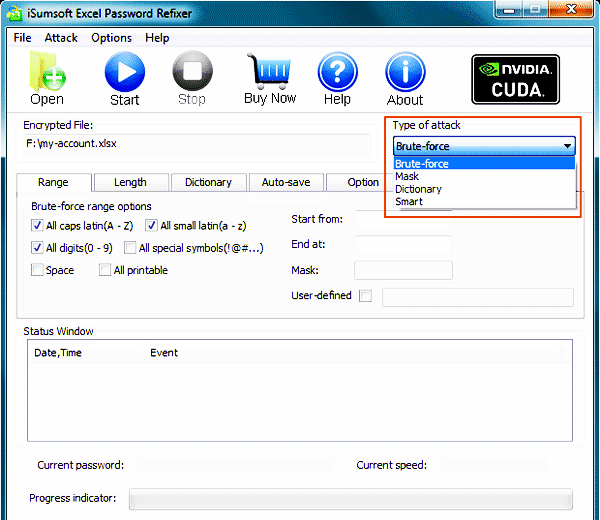Click the Open folder icon
600x520 pixels.
47,72
